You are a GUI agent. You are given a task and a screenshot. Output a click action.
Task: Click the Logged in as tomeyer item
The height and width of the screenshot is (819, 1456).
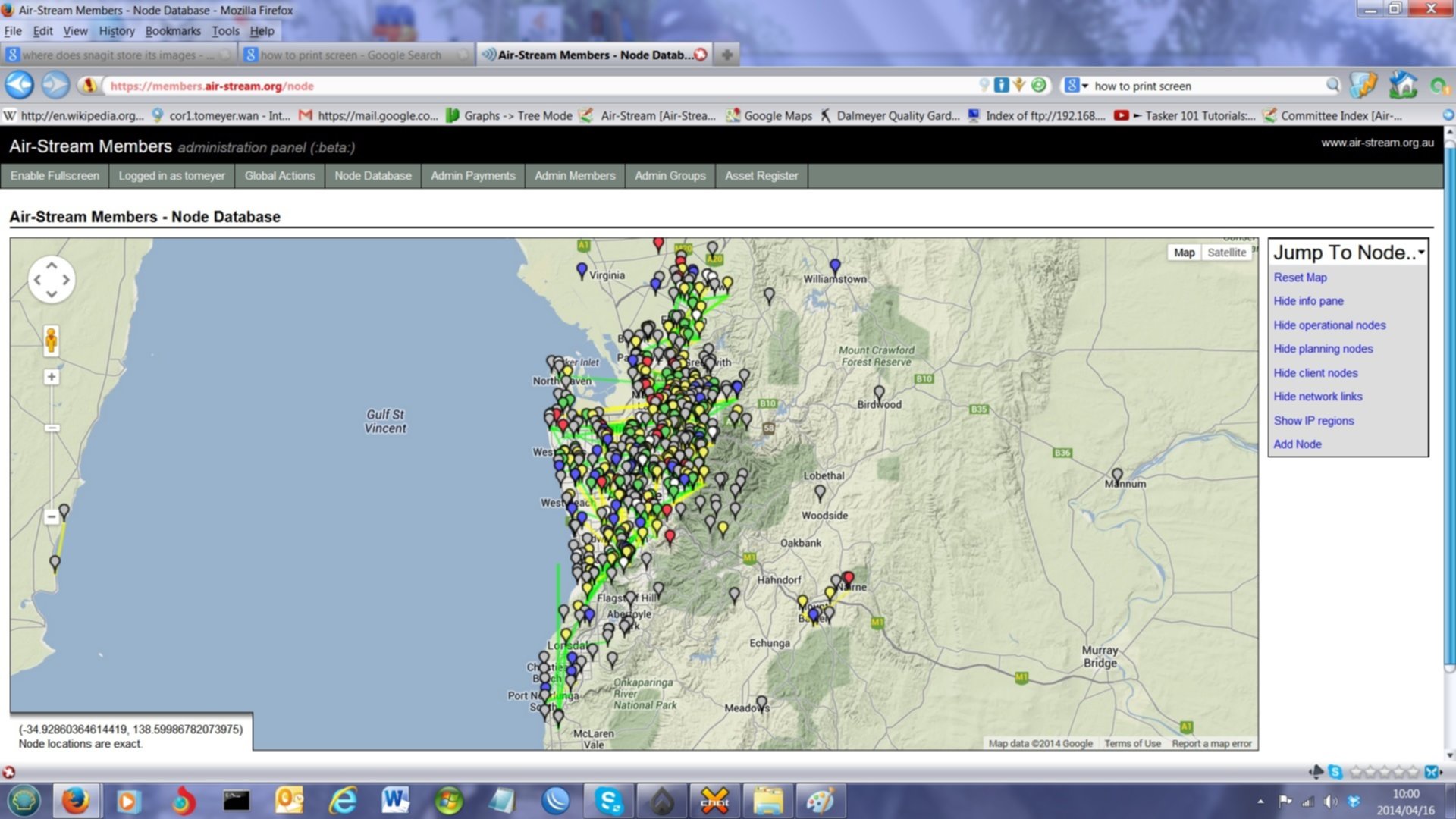tap(172, 176)
